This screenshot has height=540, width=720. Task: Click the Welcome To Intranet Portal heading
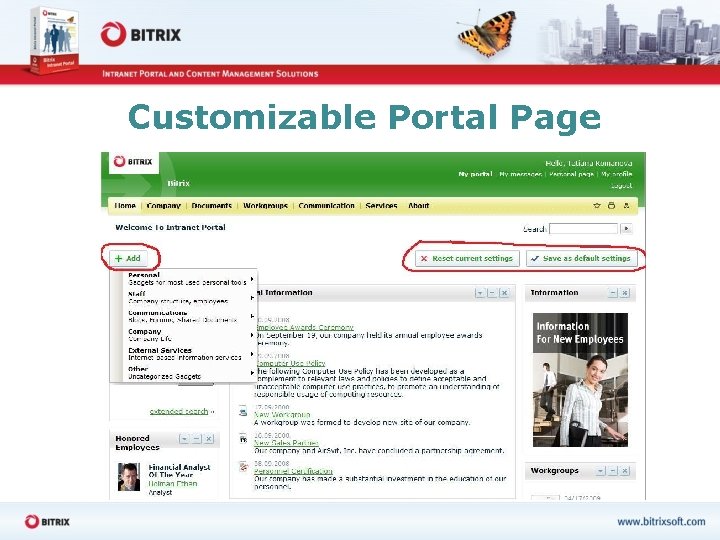point(170,227)
